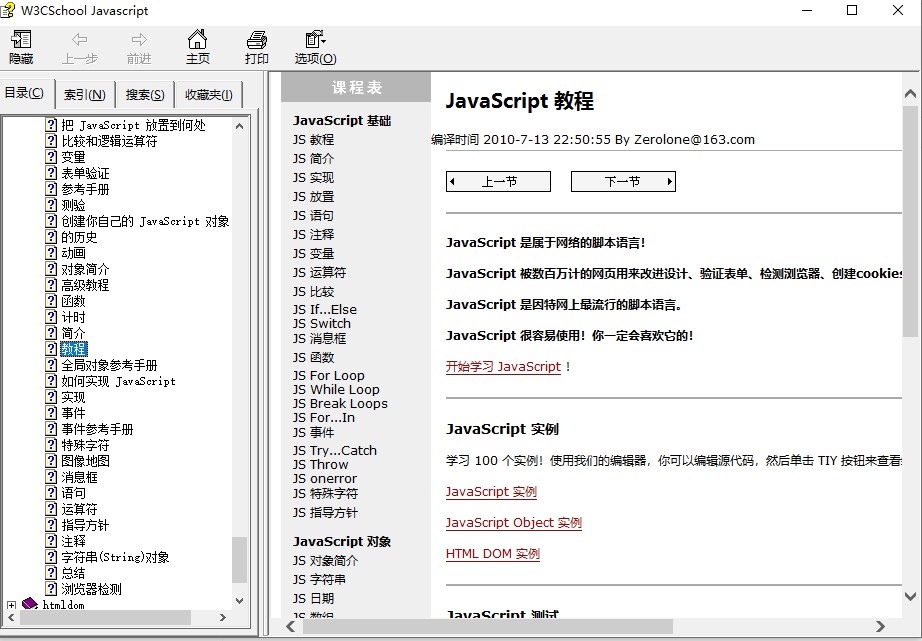Select the highlighted 教程 tree item
Image resolution: width=922 pixels, height=641 pixels.
74,349
